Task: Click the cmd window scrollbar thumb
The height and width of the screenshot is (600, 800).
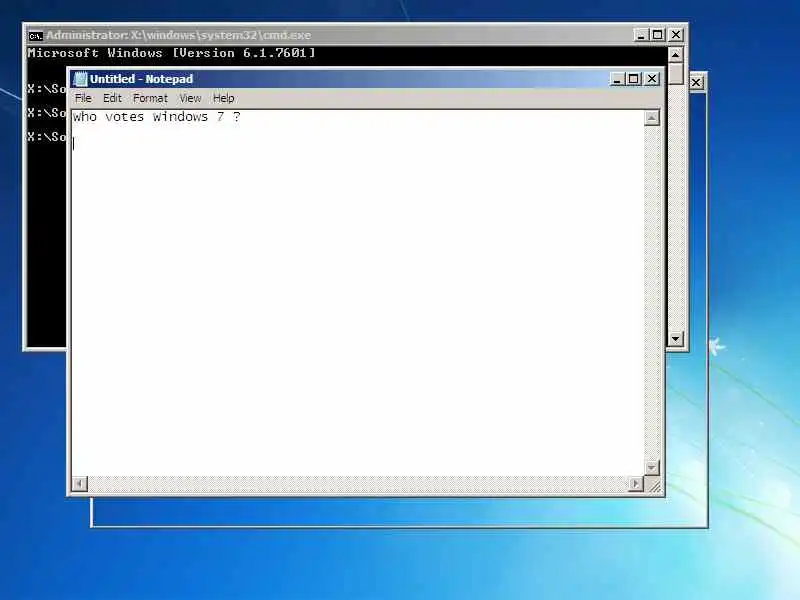Action: [676, 73]
